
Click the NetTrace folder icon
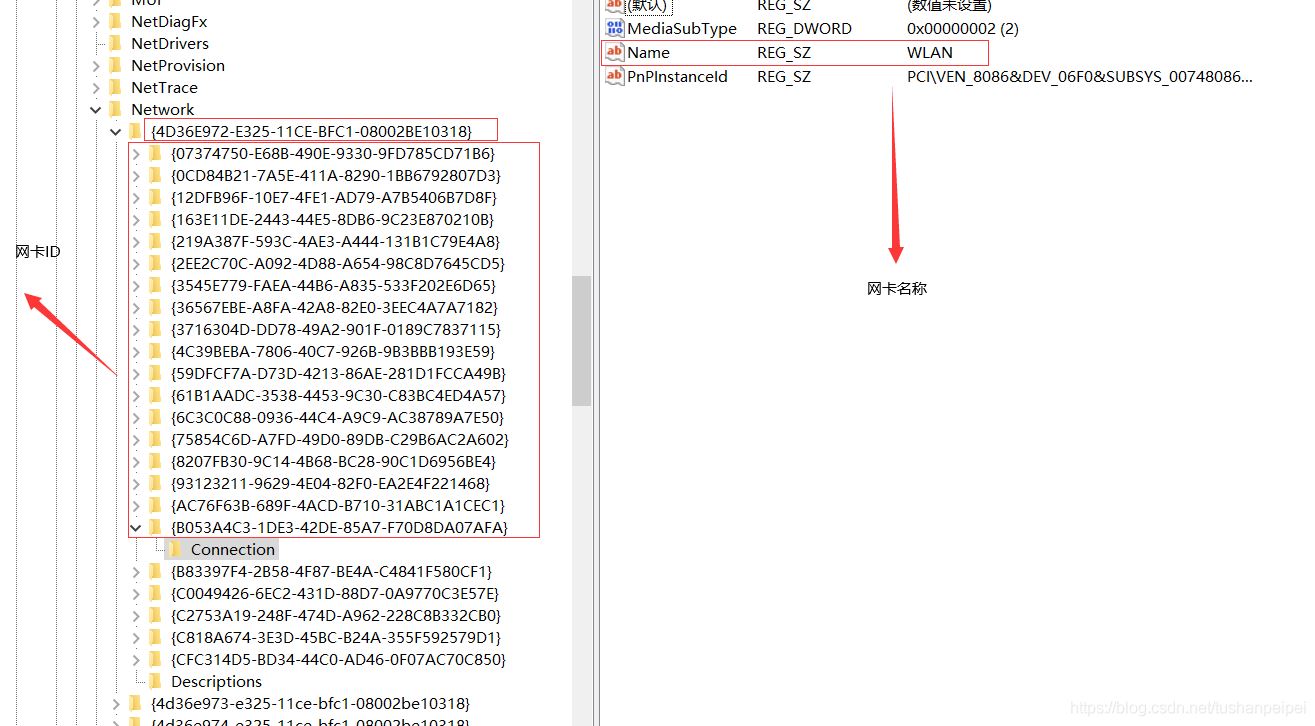[x=115, y=88]
